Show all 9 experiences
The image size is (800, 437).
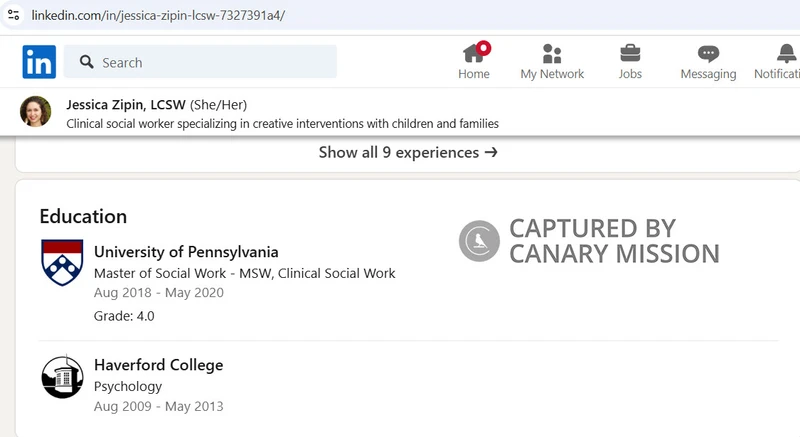[x=408, y=152]
